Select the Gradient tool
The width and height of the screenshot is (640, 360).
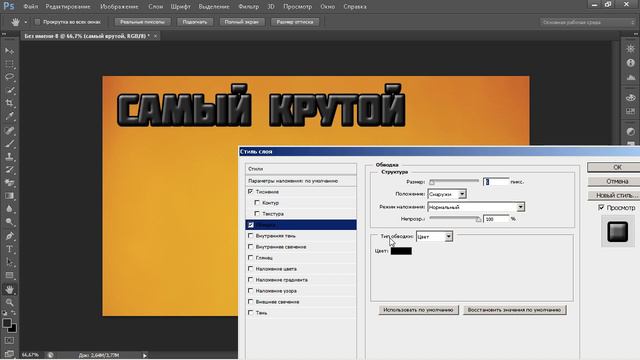click(x=9, y=196)
